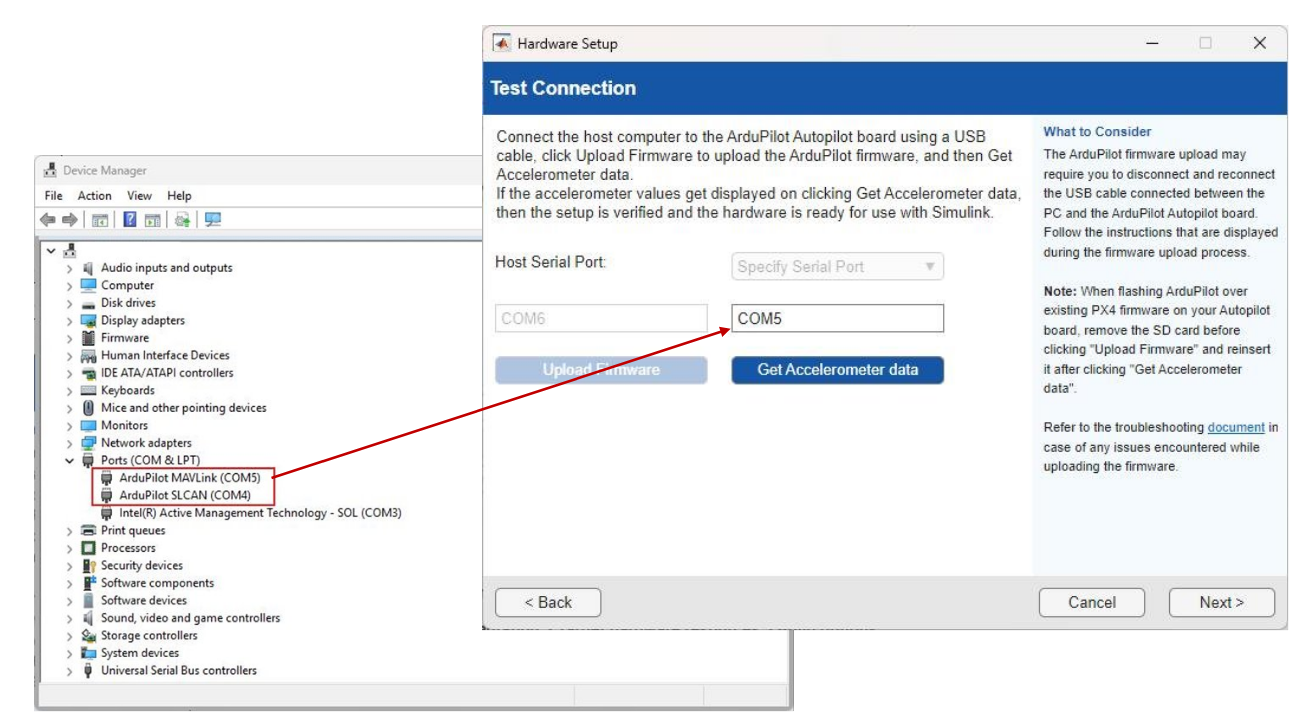1314x726 pixels.
Task: Collapse the Ports (COM & LPT) node
Action: pyautogui.click(x=70, y=461)
